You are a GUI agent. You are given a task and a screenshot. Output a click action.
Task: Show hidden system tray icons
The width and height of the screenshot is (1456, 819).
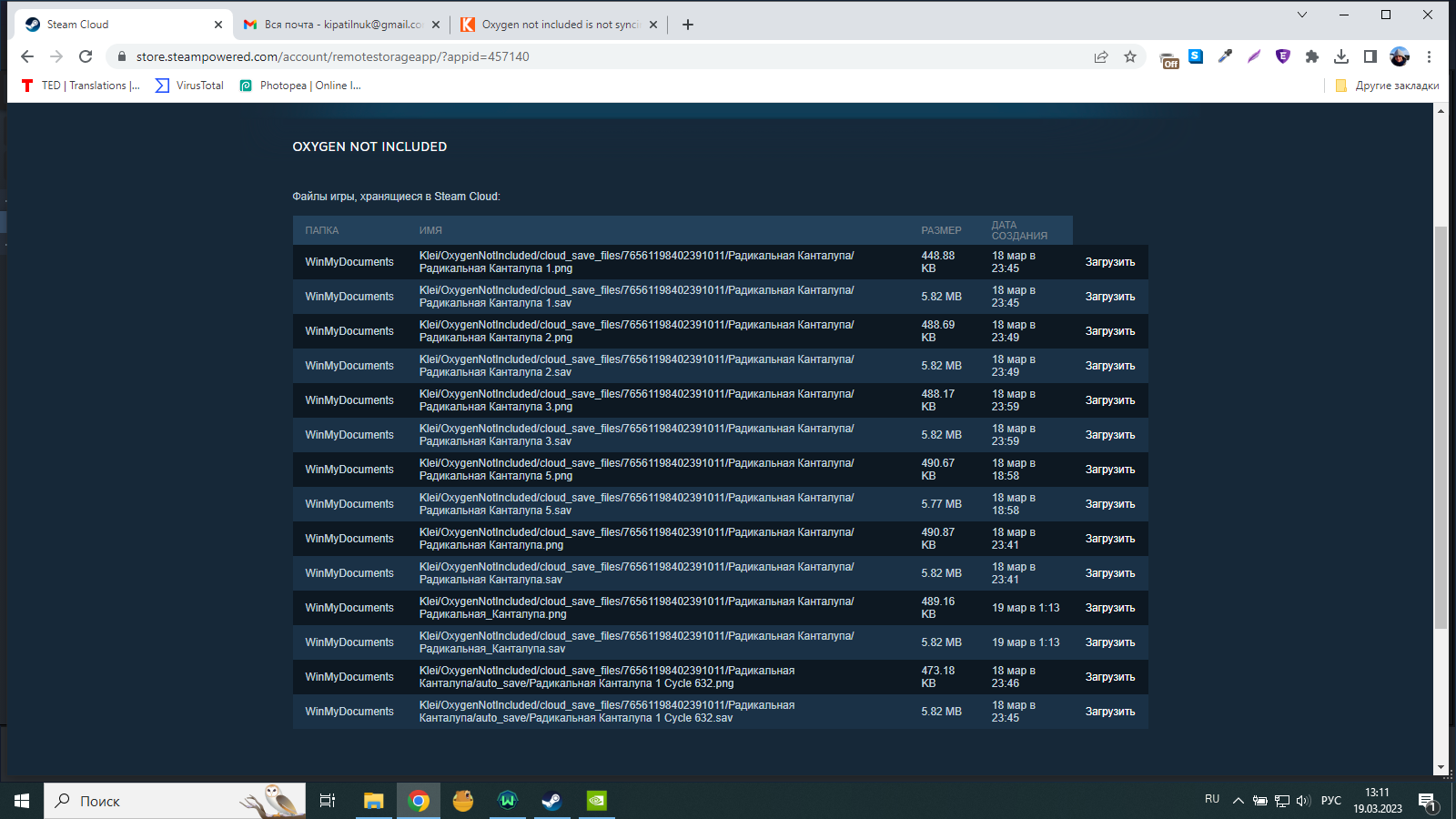pyautogui.click(x=1238, y=801)
